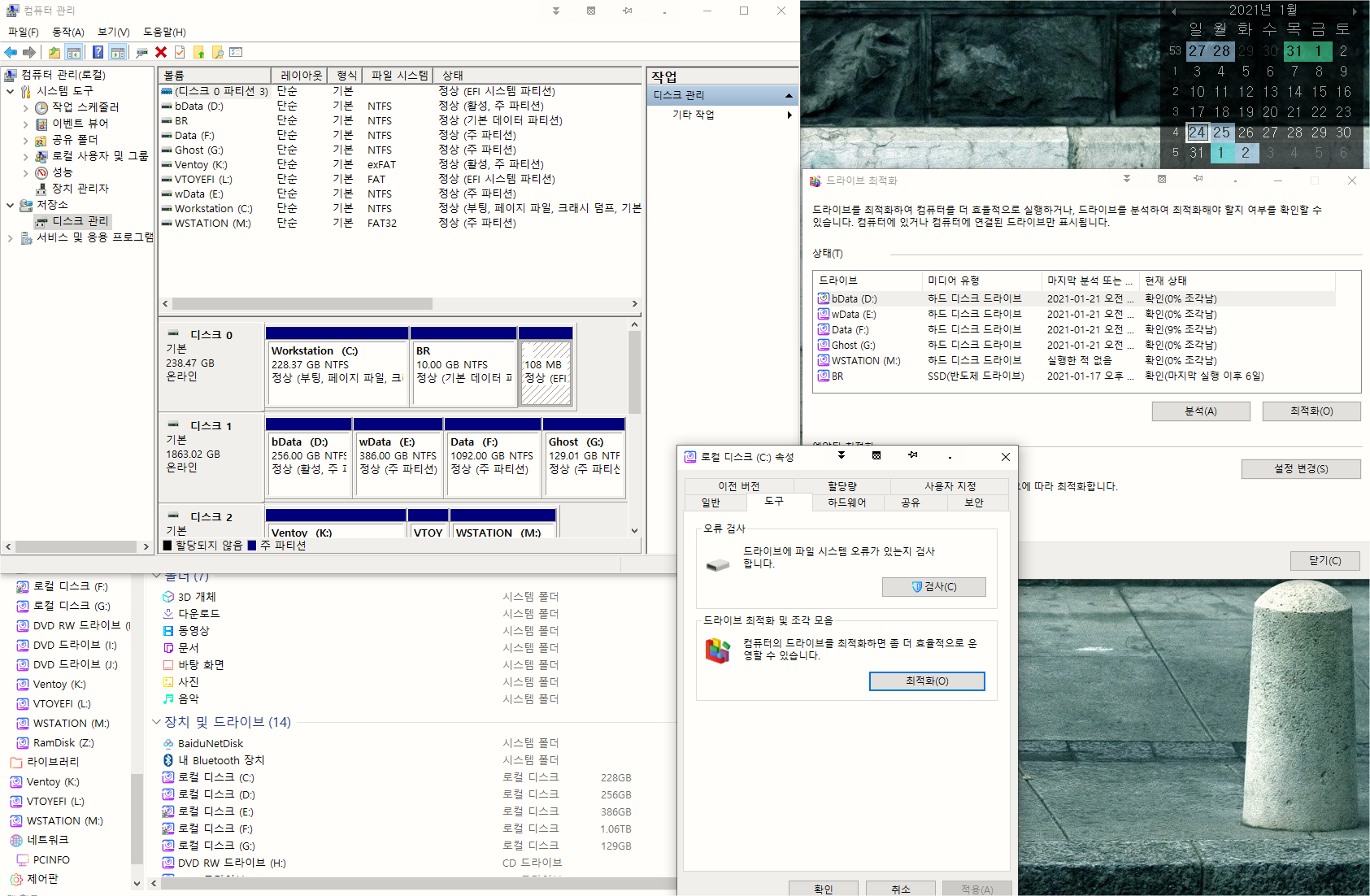Image resolution: width=1370 pixels, height=896 pixels.
Task: Select 작업 스케줄러 in the console tree
Action: pyautogui.click(x=85, y=107)
